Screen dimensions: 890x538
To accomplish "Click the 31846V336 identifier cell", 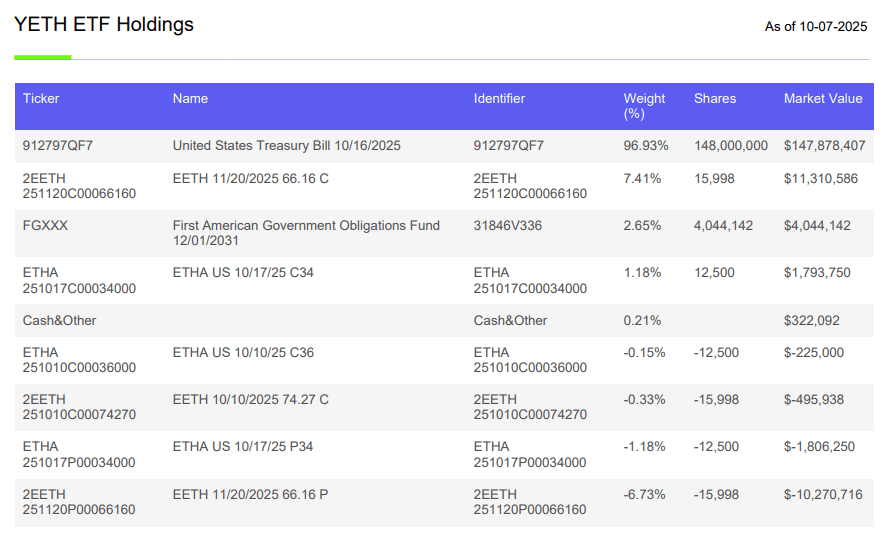I will [x=508, y=226].
